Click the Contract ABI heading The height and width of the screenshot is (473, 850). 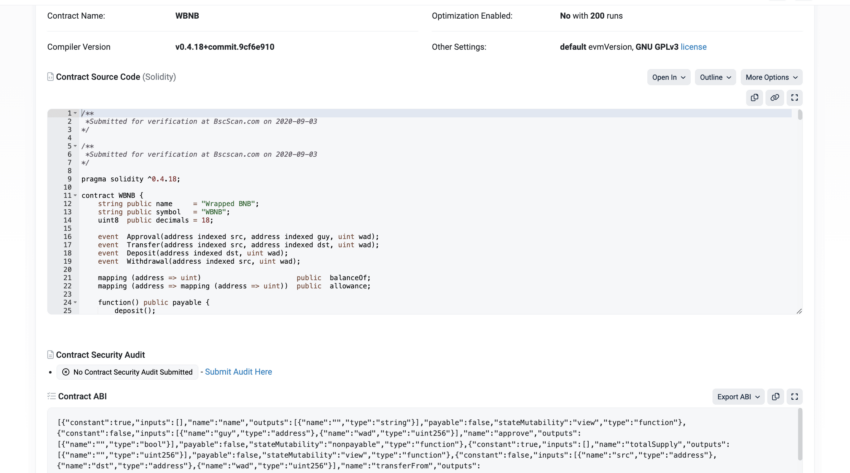tap(82, 397)
